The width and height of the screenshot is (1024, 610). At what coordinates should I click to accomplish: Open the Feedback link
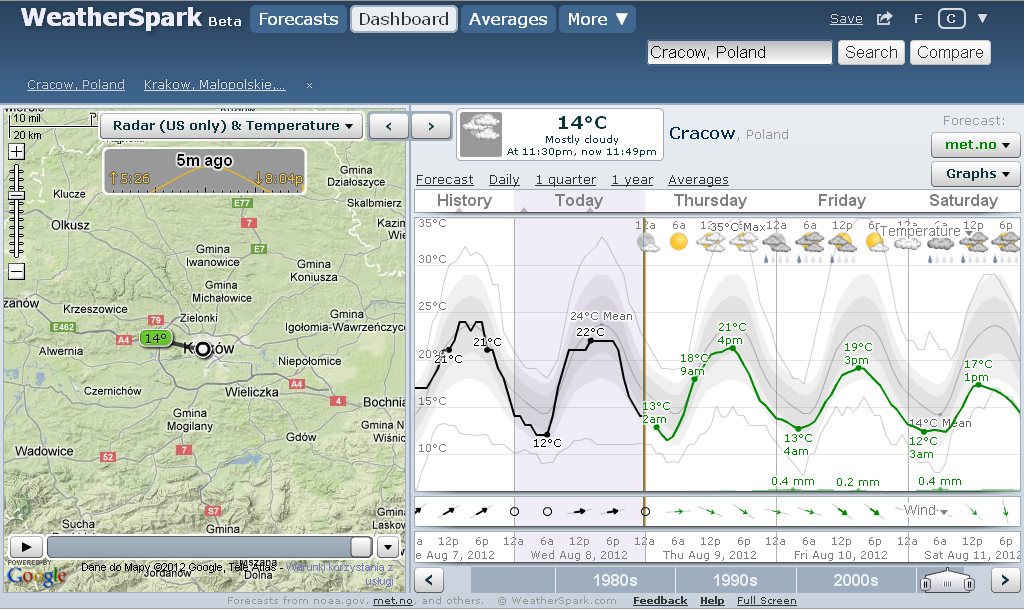pyautogui.click(x=660, y=601)
